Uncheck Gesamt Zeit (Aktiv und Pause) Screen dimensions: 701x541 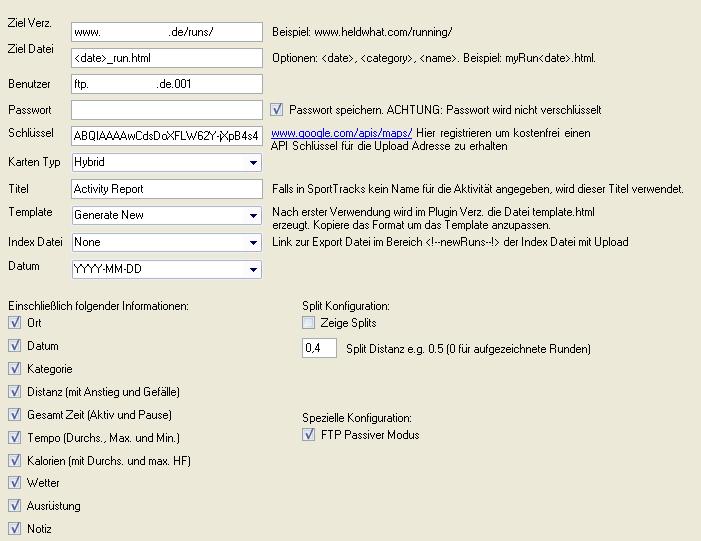[15, 415]
